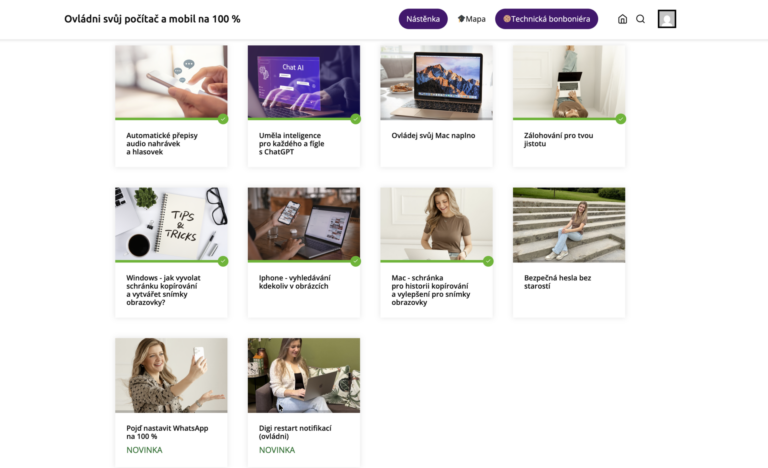This screenshot has height=468, width=768.
Task: Open the user profile avatar
Action: point(667,19)
